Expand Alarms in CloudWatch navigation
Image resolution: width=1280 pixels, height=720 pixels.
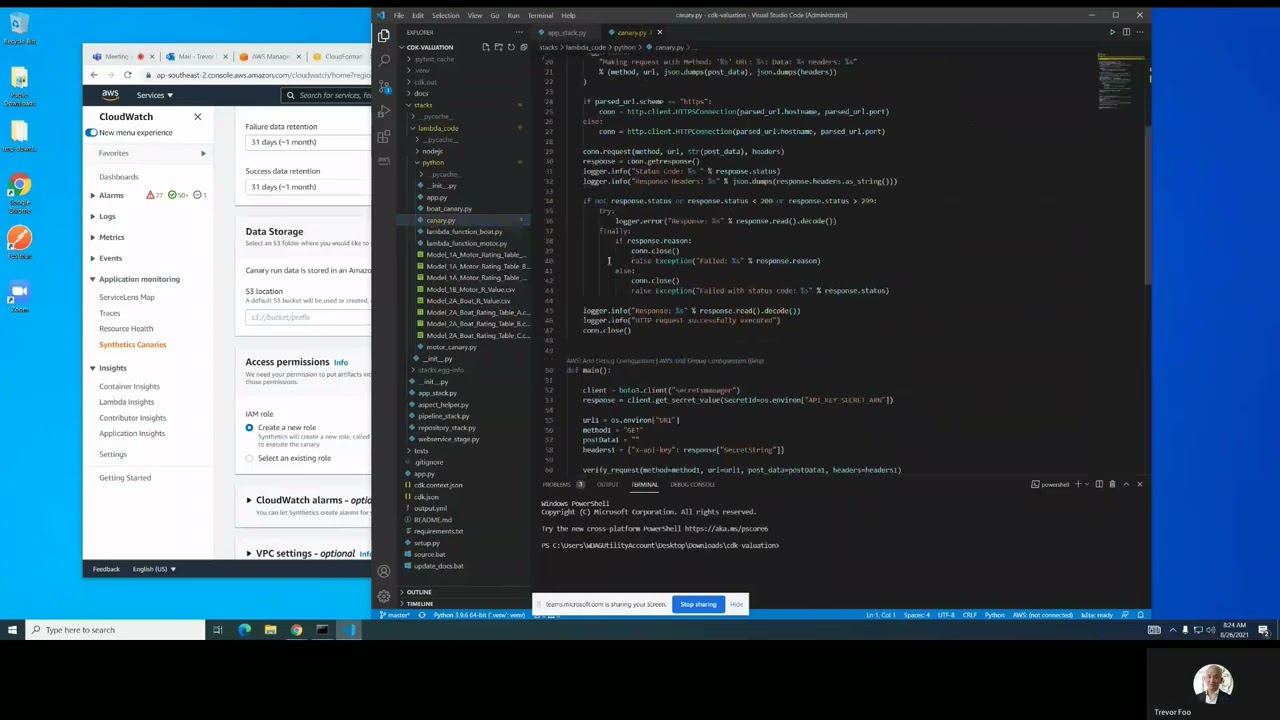click(92, 195)
